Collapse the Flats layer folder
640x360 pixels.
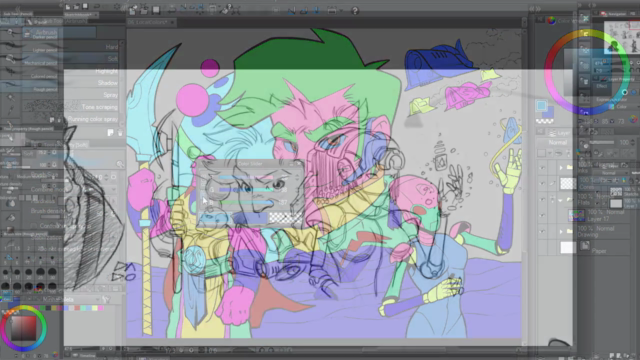tap(561, 200)
